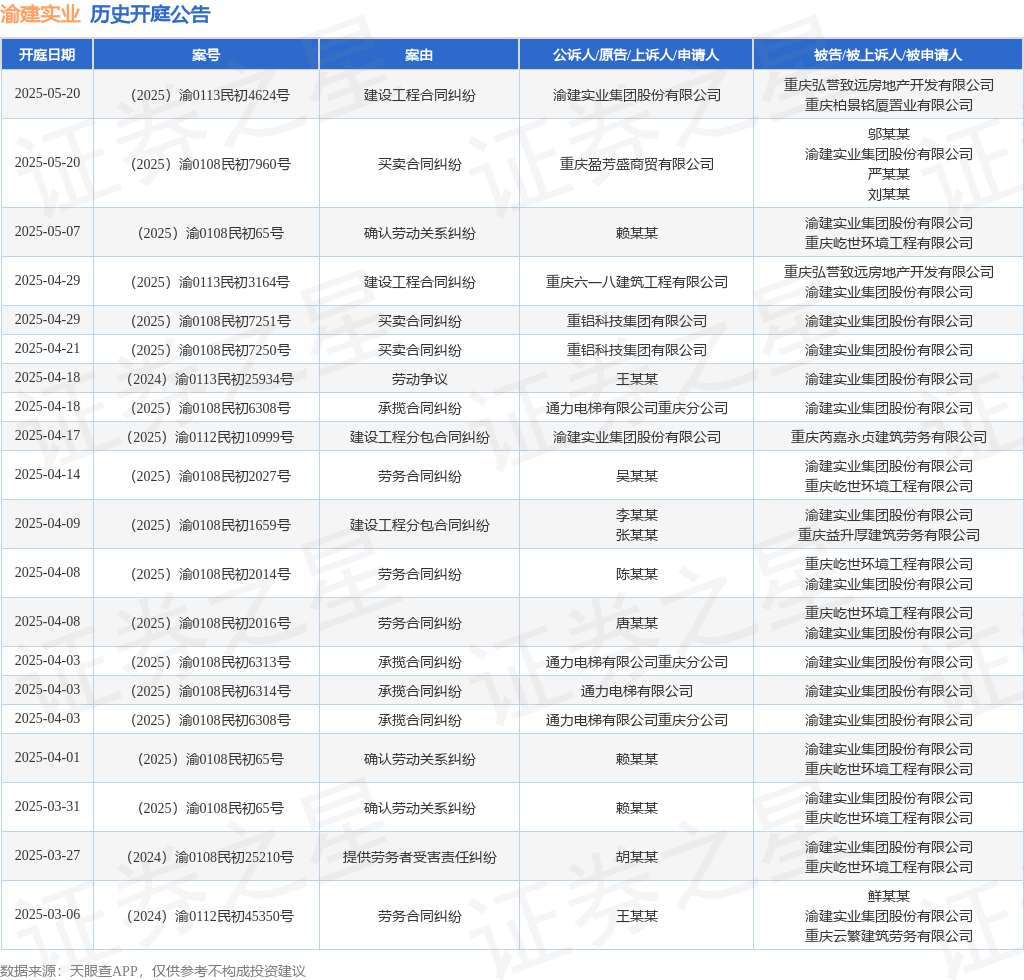Image resolution: width=1024 pixels, height=980 pixels.
Task: Open the 渝建实业 title link
Action: pos(40,14)
